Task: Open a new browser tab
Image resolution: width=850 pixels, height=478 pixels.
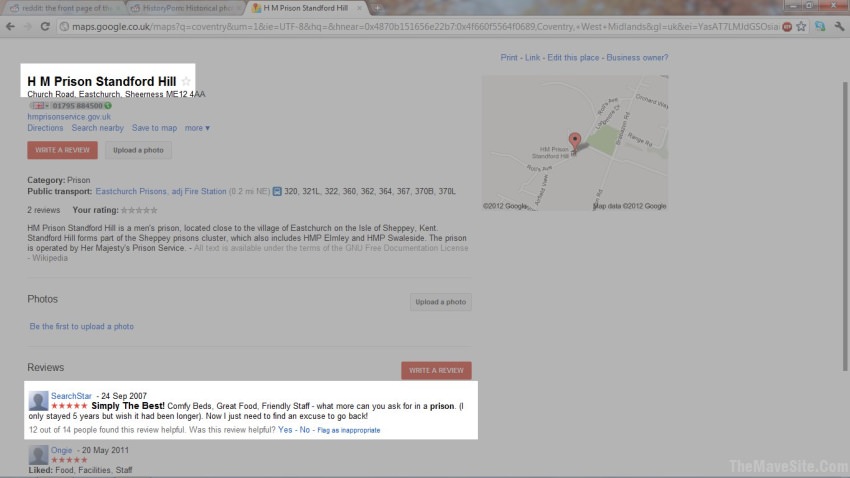Action: tap(377, 8)
